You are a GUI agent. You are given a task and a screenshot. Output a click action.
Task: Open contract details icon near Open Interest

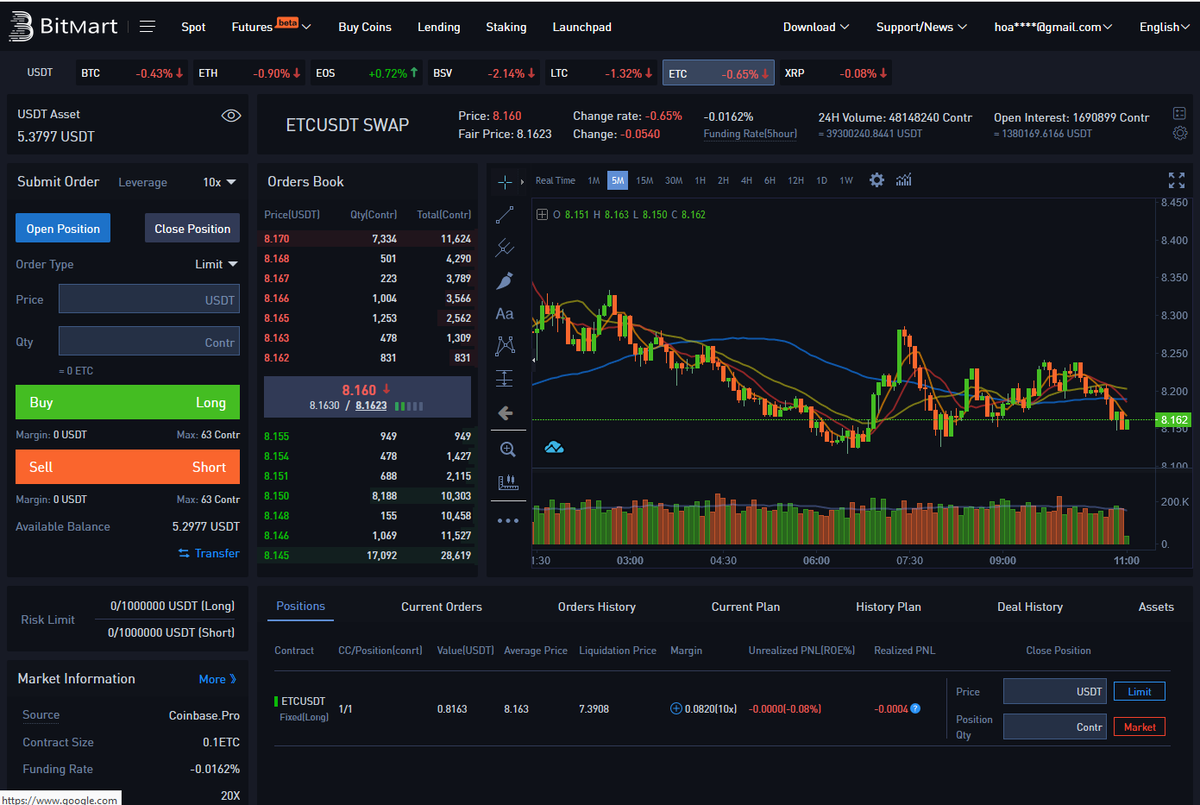[x=1180, y=114]
